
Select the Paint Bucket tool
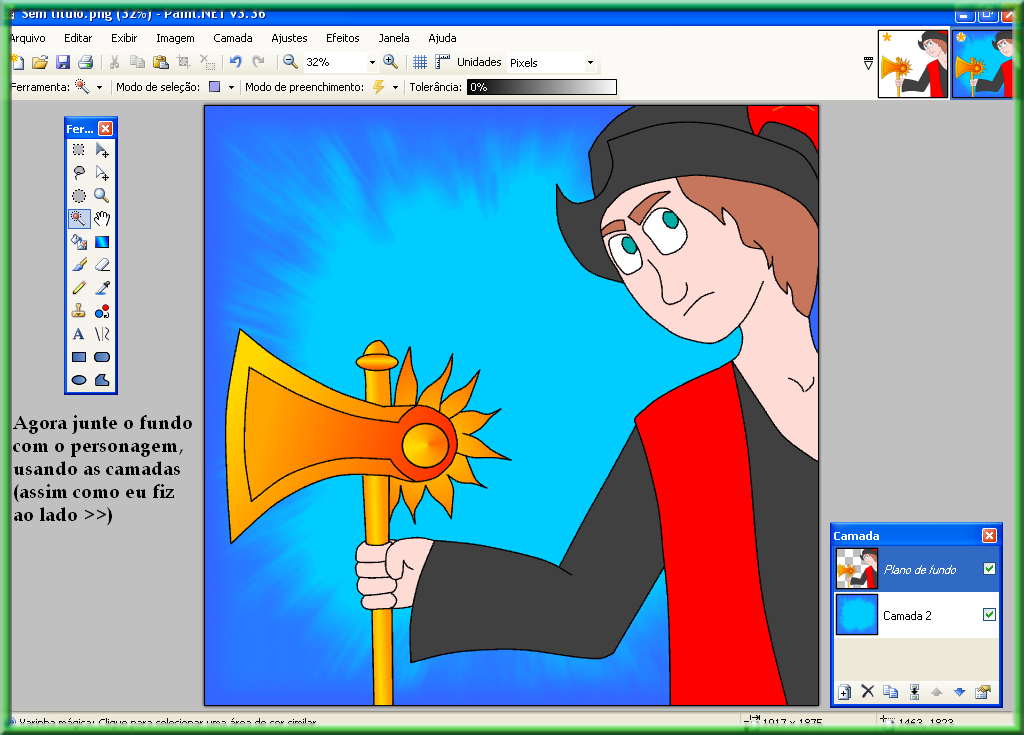click(x=79, y=242)
